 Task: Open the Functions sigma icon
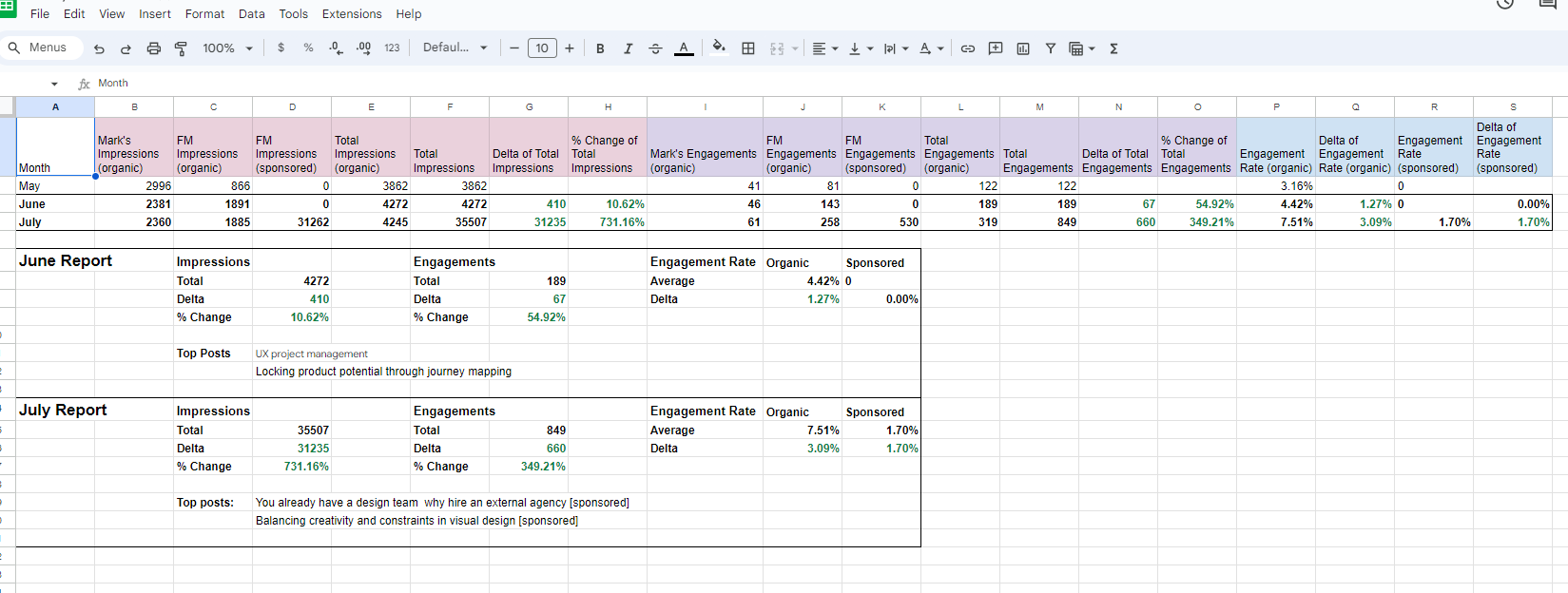pos(1113,48)
